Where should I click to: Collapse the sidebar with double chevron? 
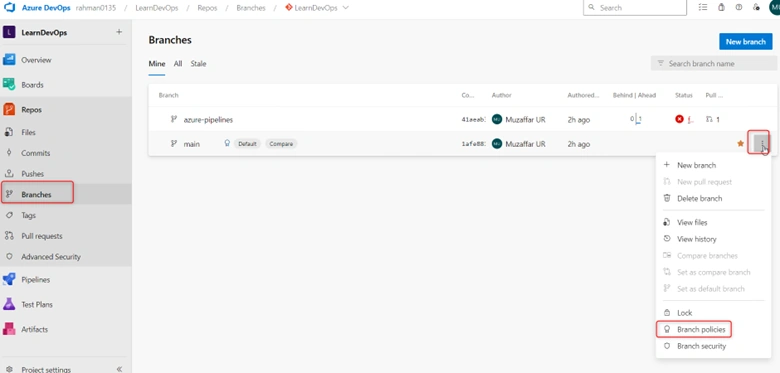(119, 370)
